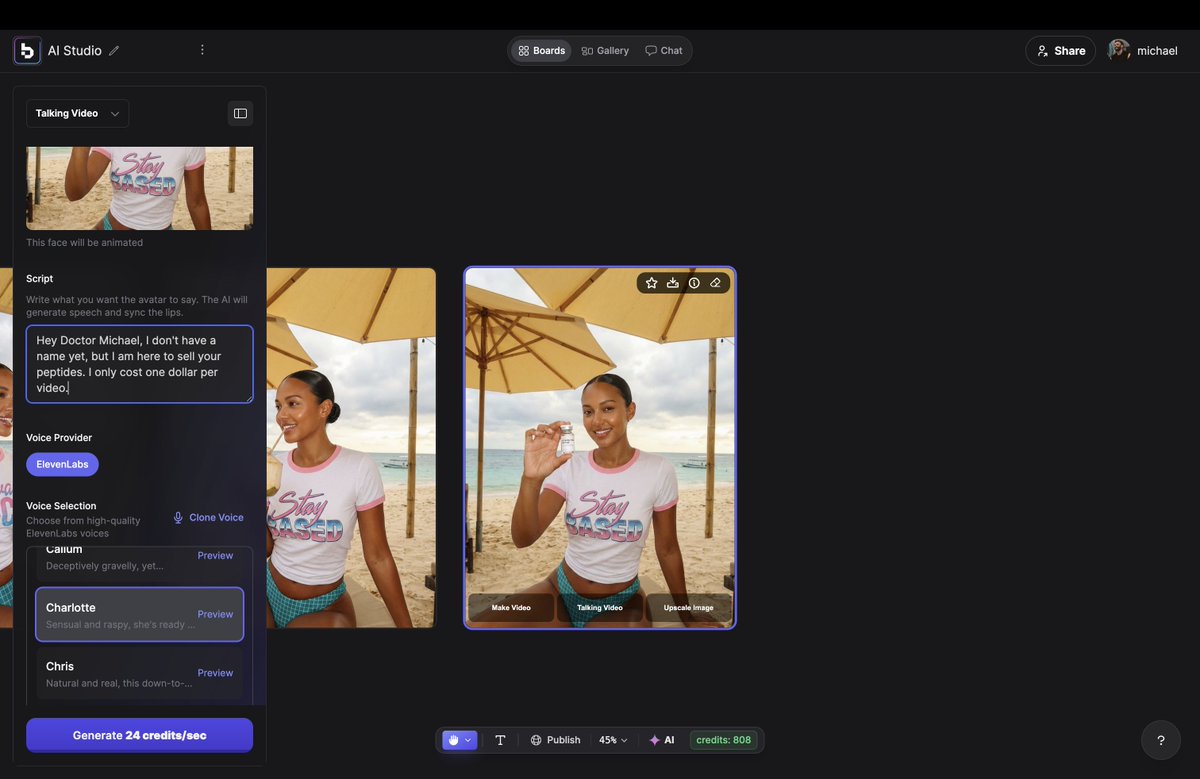
Task: Click Upscale Image on selected image
Action: [x=689, y=608]
